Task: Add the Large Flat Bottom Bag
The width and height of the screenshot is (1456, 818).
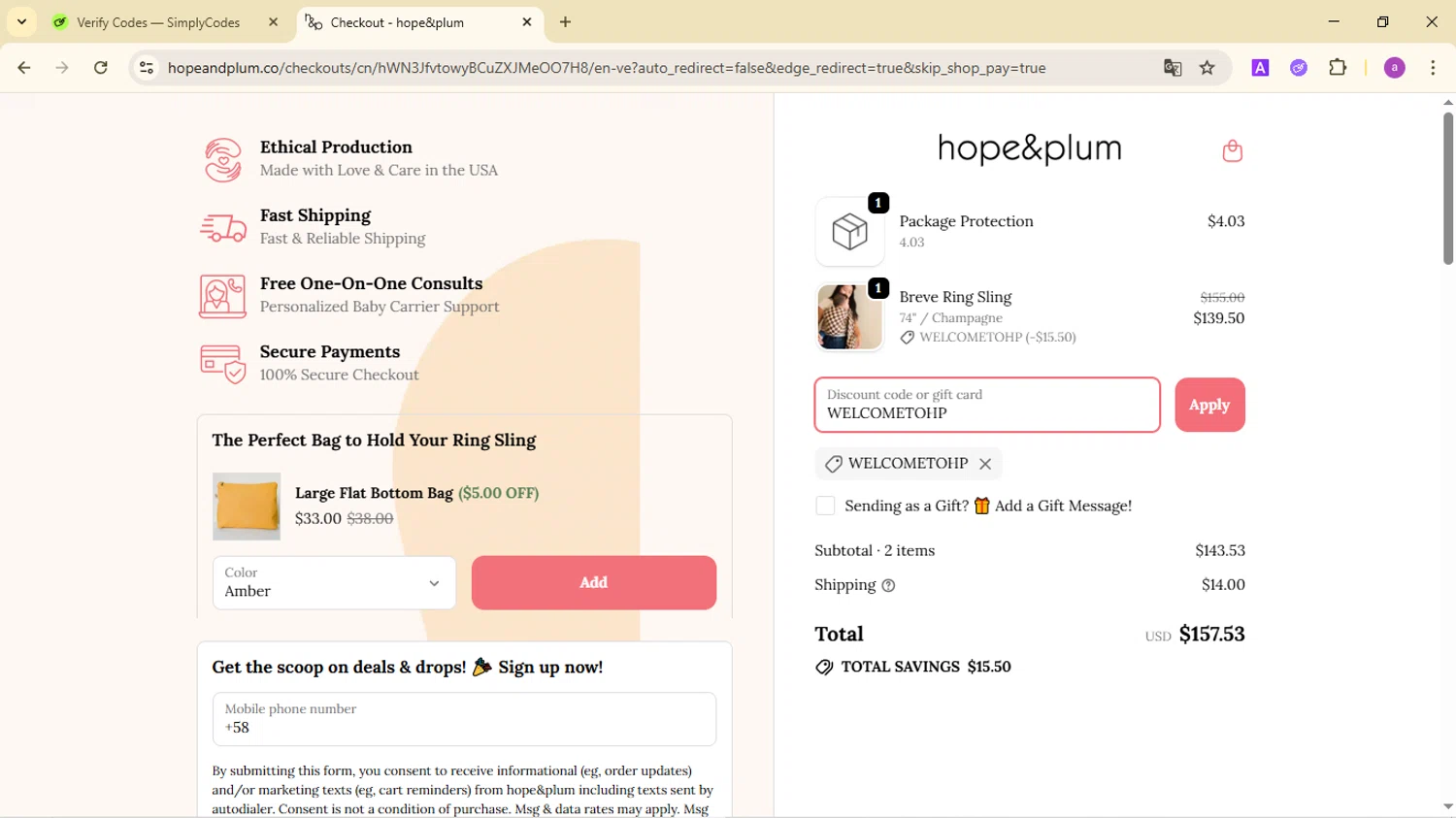Action: pos(594,583)
